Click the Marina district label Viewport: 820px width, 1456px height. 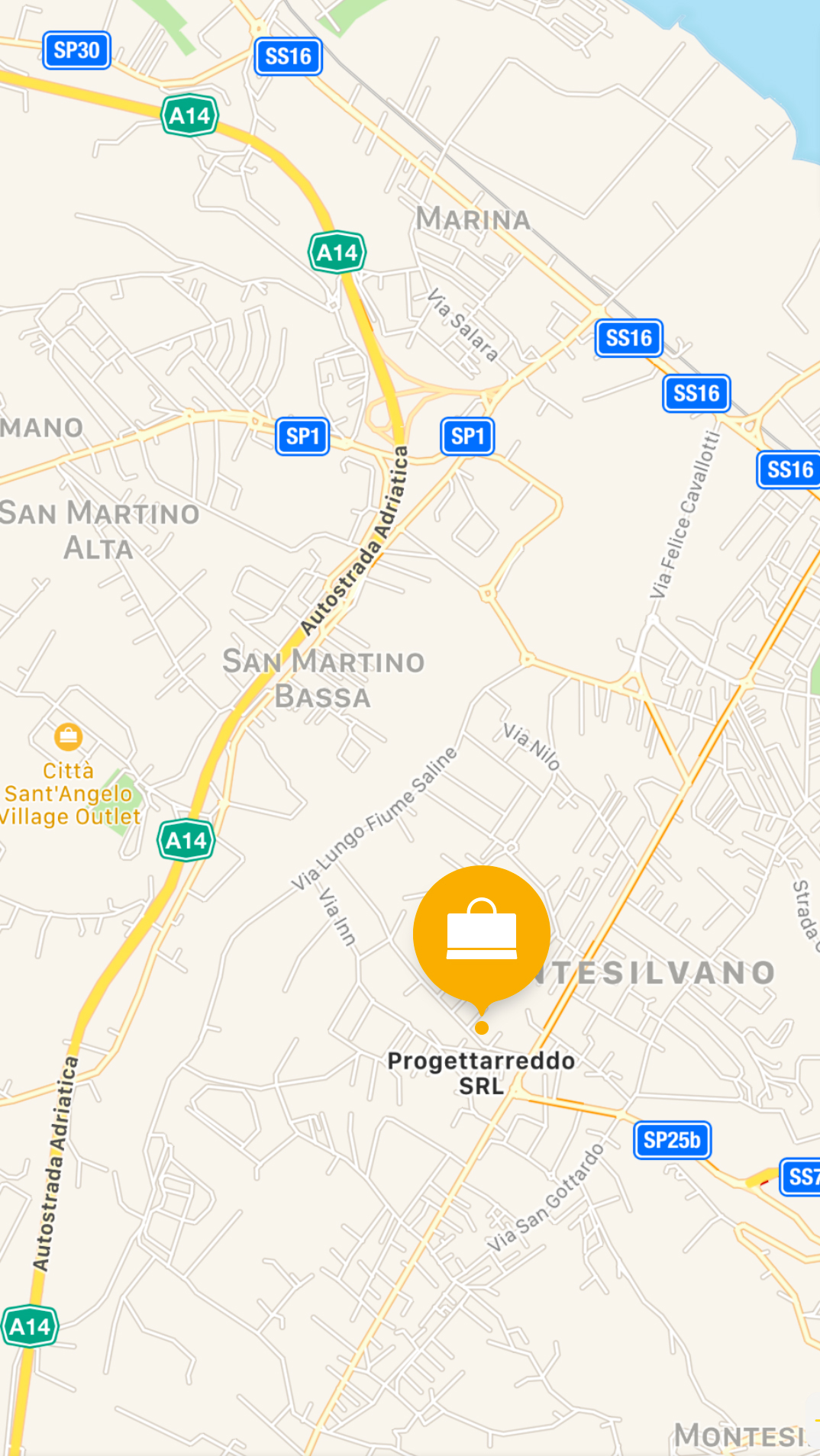[x=473, y=219]
